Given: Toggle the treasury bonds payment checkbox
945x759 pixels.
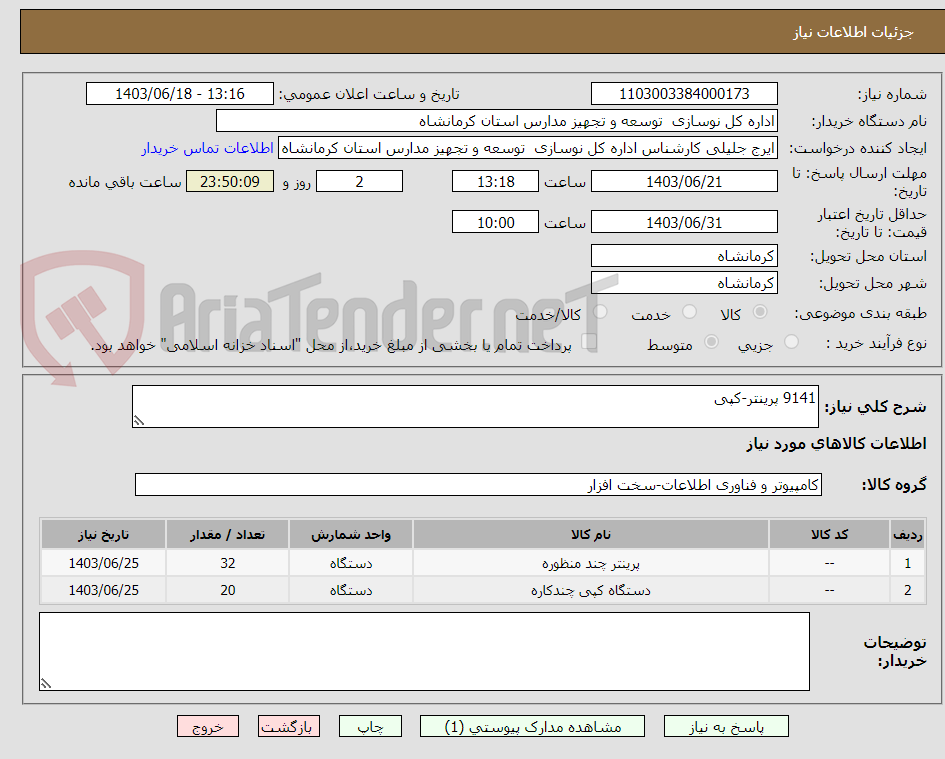Looking at the screenshot, I should (x=589, y=342).
